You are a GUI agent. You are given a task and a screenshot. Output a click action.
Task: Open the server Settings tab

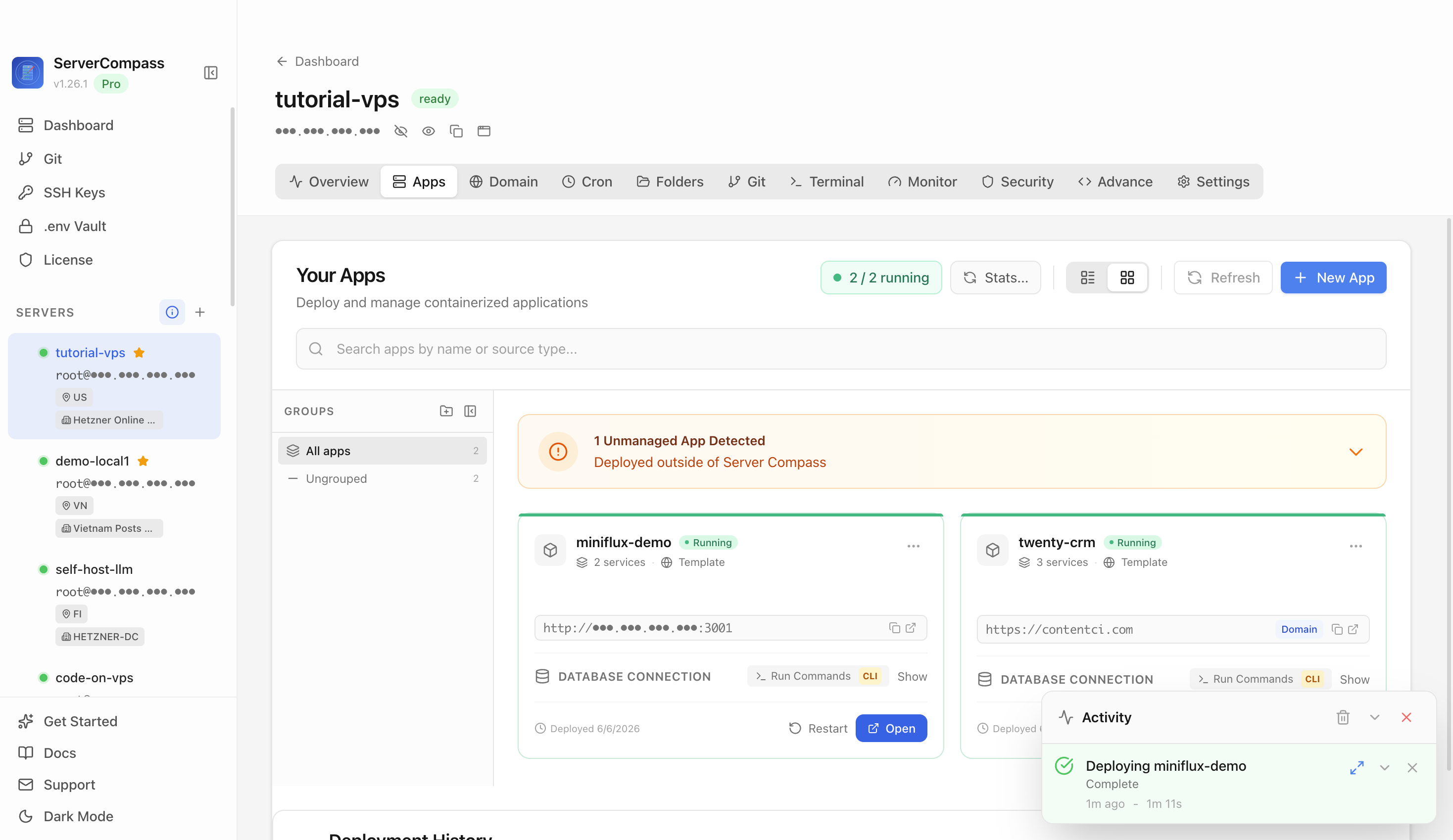pyautogui.click(x=1213, y=182)
